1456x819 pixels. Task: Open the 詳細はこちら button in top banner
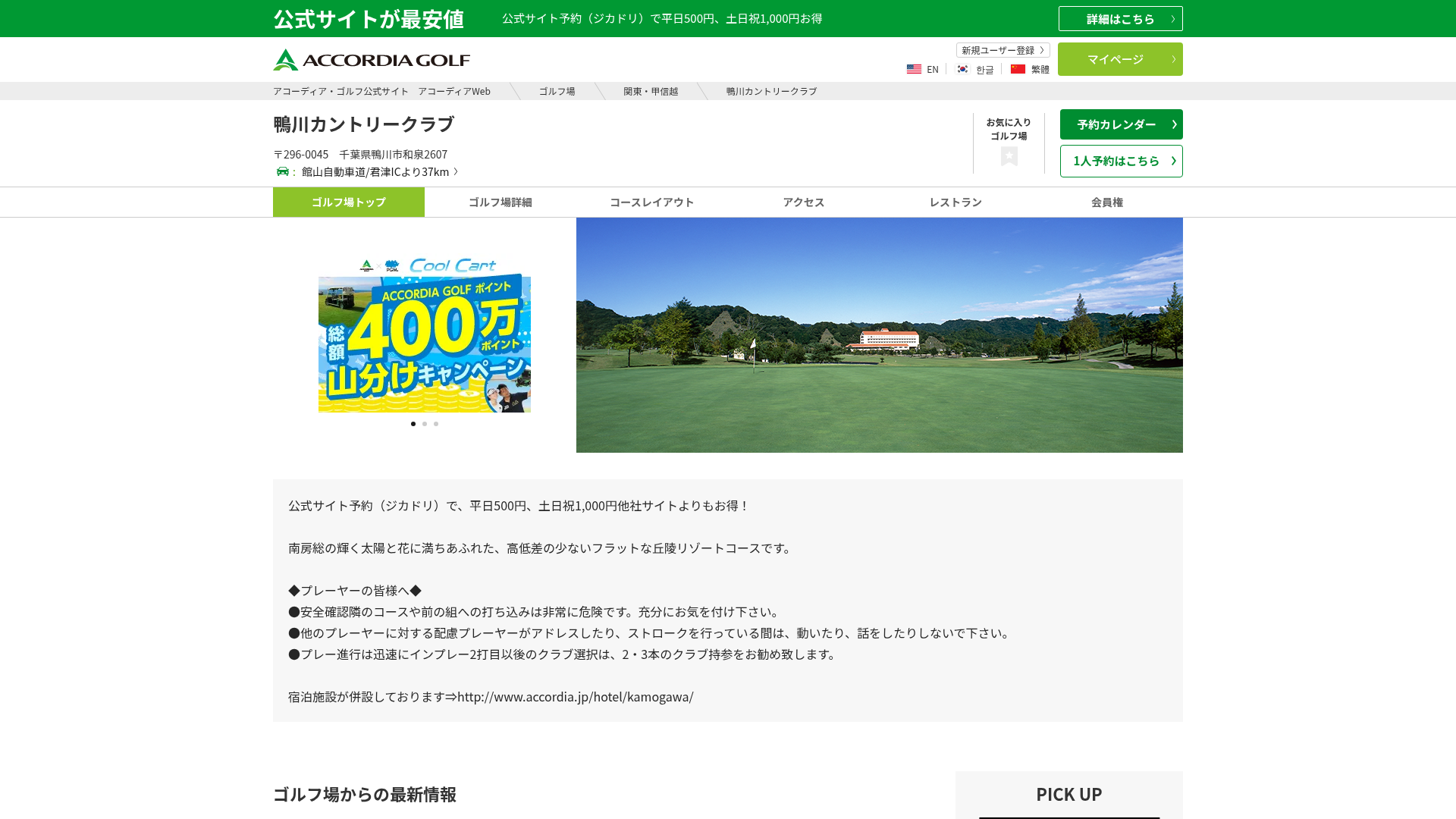point(1120,19)
